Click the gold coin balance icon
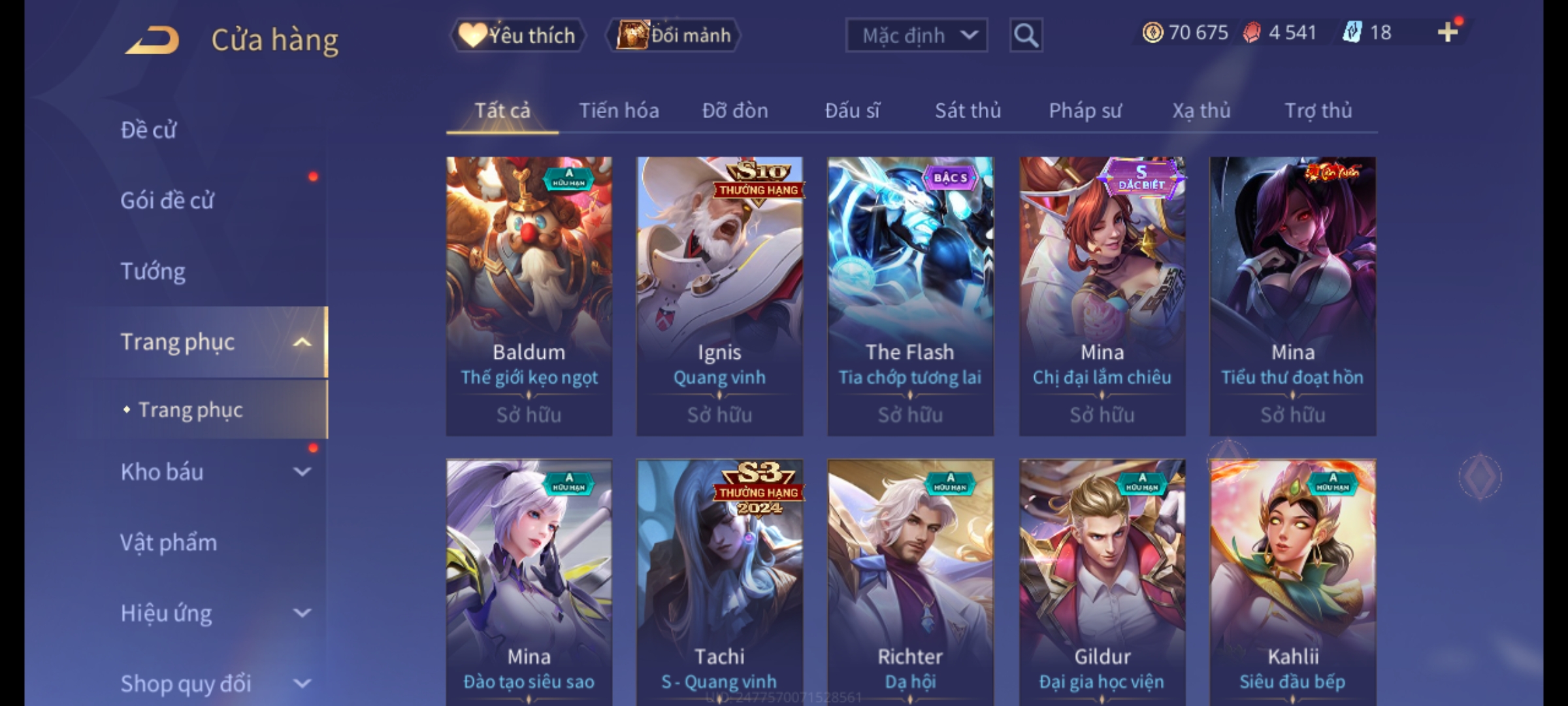Image resolution: width=1568 pixels, height=706 pixels. point(1152,32)
